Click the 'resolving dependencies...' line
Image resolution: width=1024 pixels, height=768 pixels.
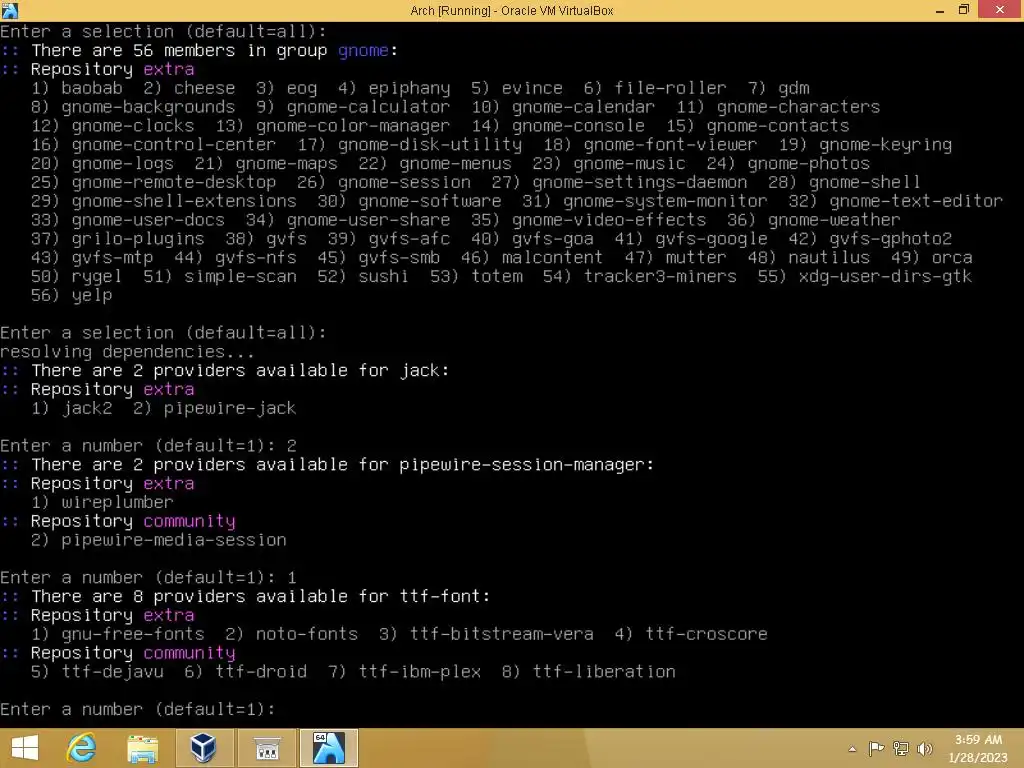[x=127, y=352]
